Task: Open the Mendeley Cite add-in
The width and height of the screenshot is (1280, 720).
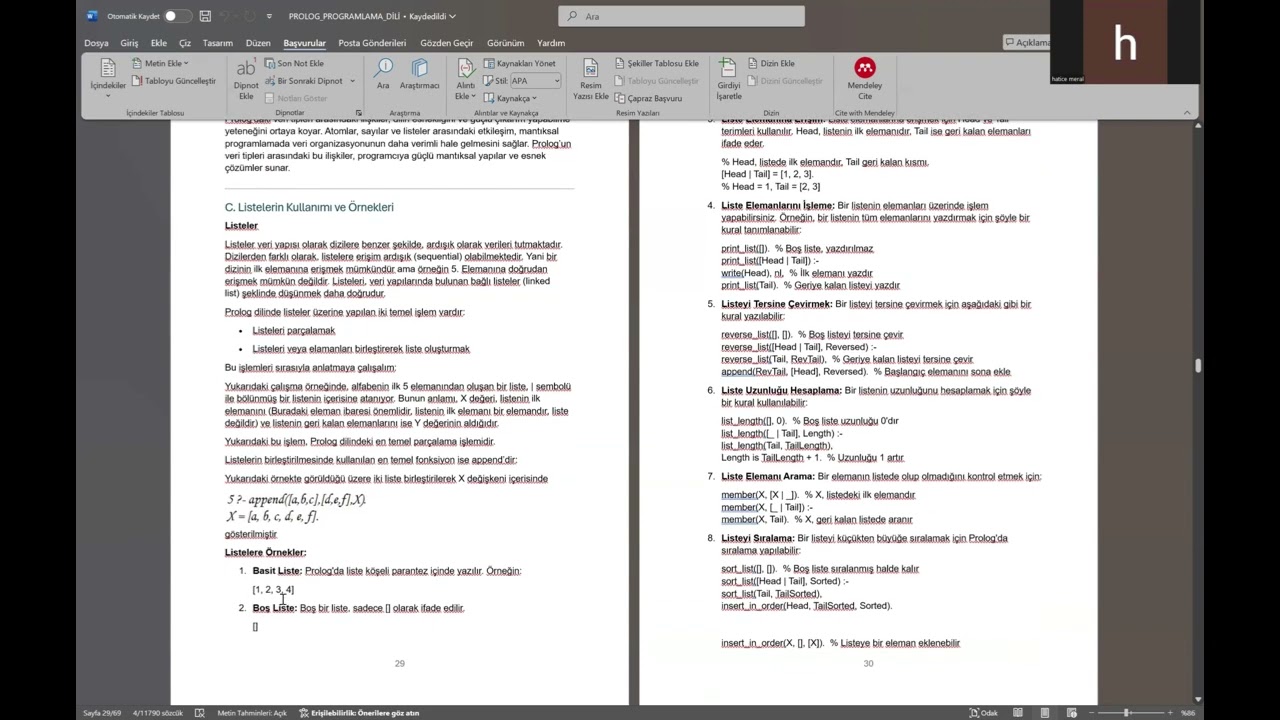Action: (x=865, y=79)
